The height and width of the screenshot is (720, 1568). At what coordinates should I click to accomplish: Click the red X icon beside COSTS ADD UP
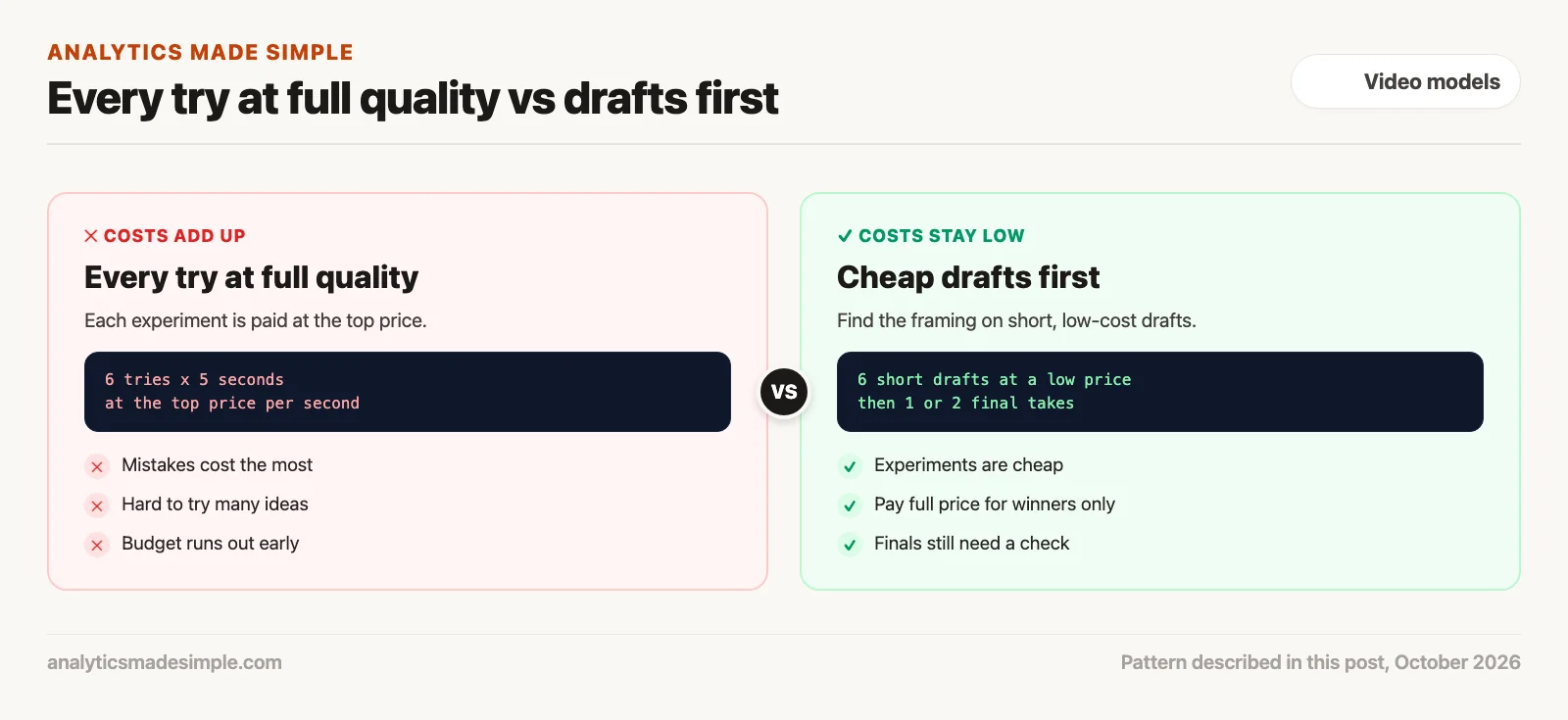[91, 236]
